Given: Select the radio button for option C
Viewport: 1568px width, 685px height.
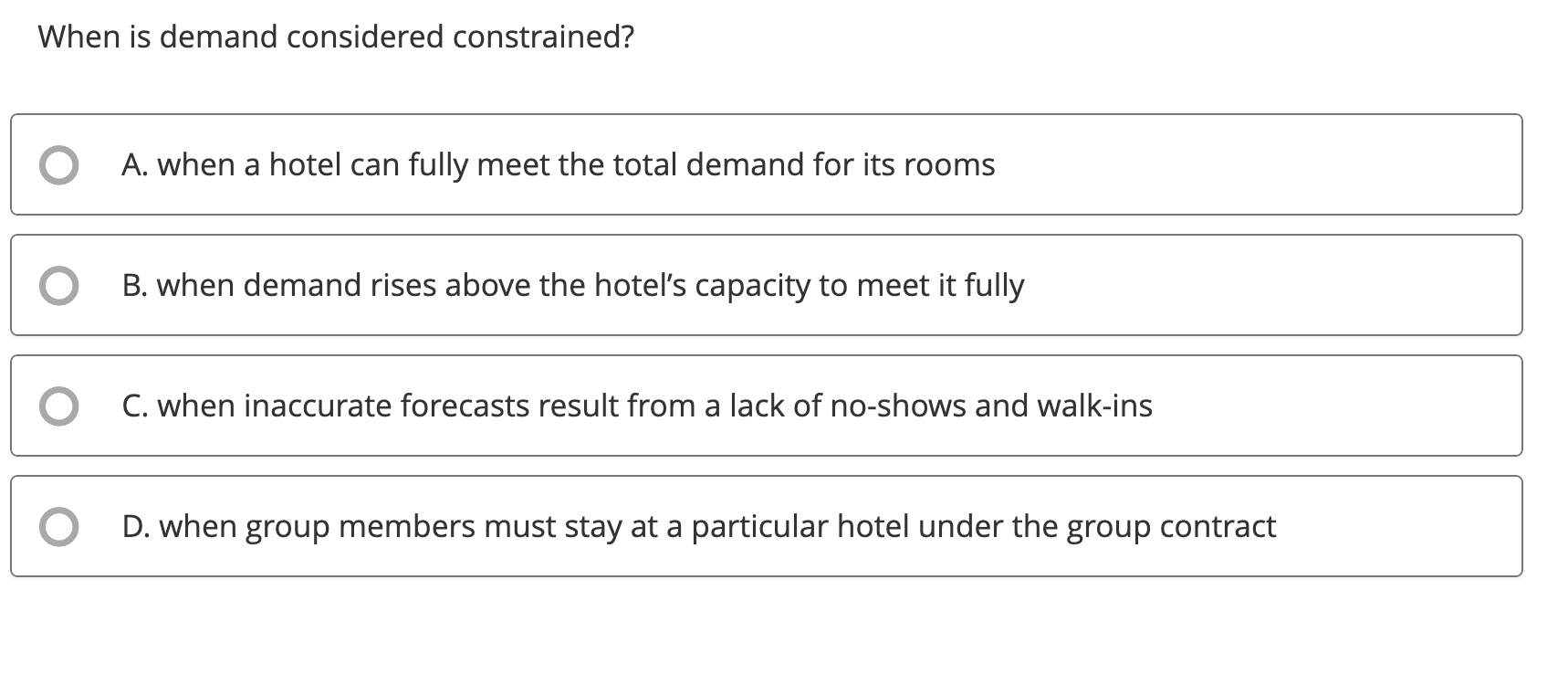Looking at the screenshot, I should pyautogui.click(x=59, y=405).
